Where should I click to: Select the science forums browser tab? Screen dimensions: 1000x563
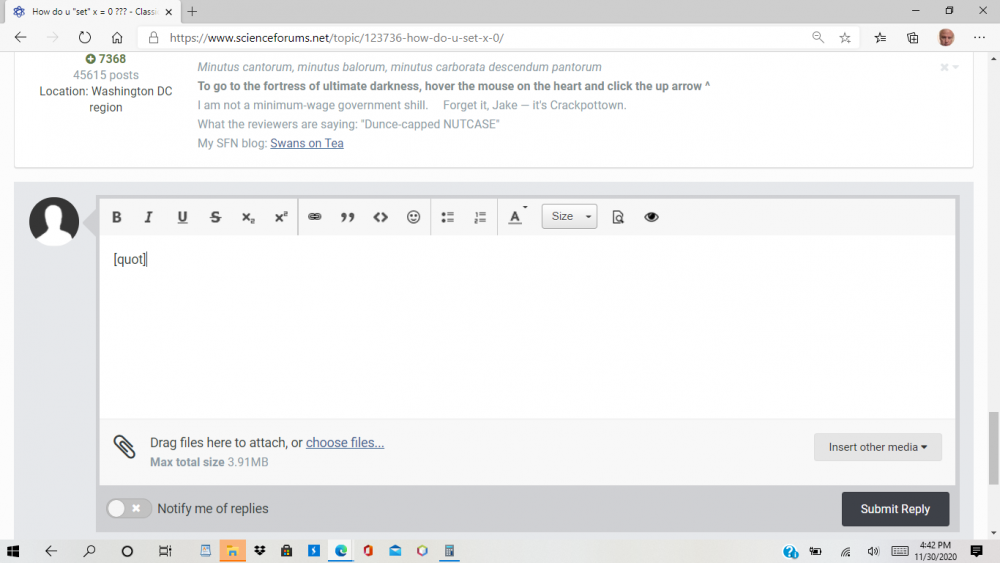point(90,11)
